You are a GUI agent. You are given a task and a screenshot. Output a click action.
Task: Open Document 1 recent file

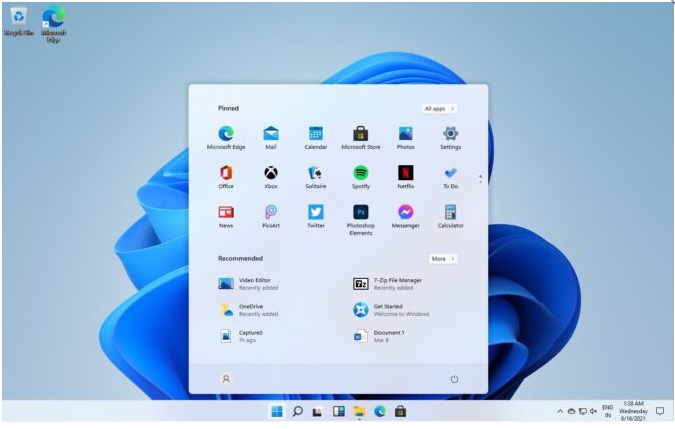378,336
